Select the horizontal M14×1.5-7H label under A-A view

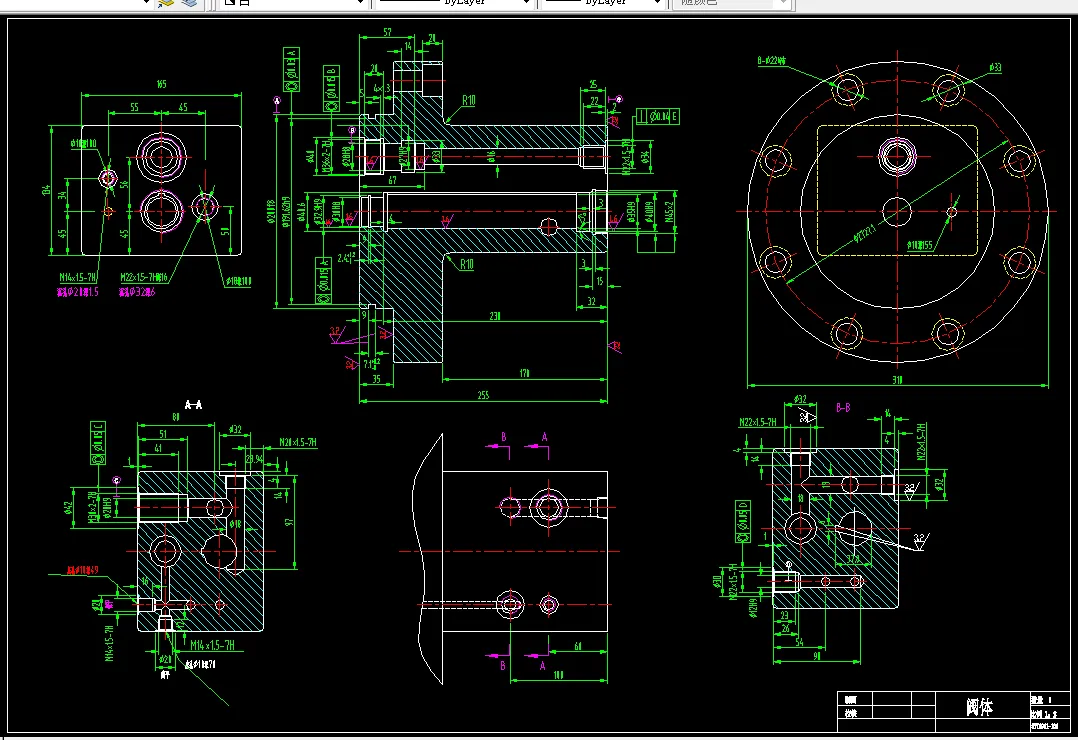click(x=212, y=645)
